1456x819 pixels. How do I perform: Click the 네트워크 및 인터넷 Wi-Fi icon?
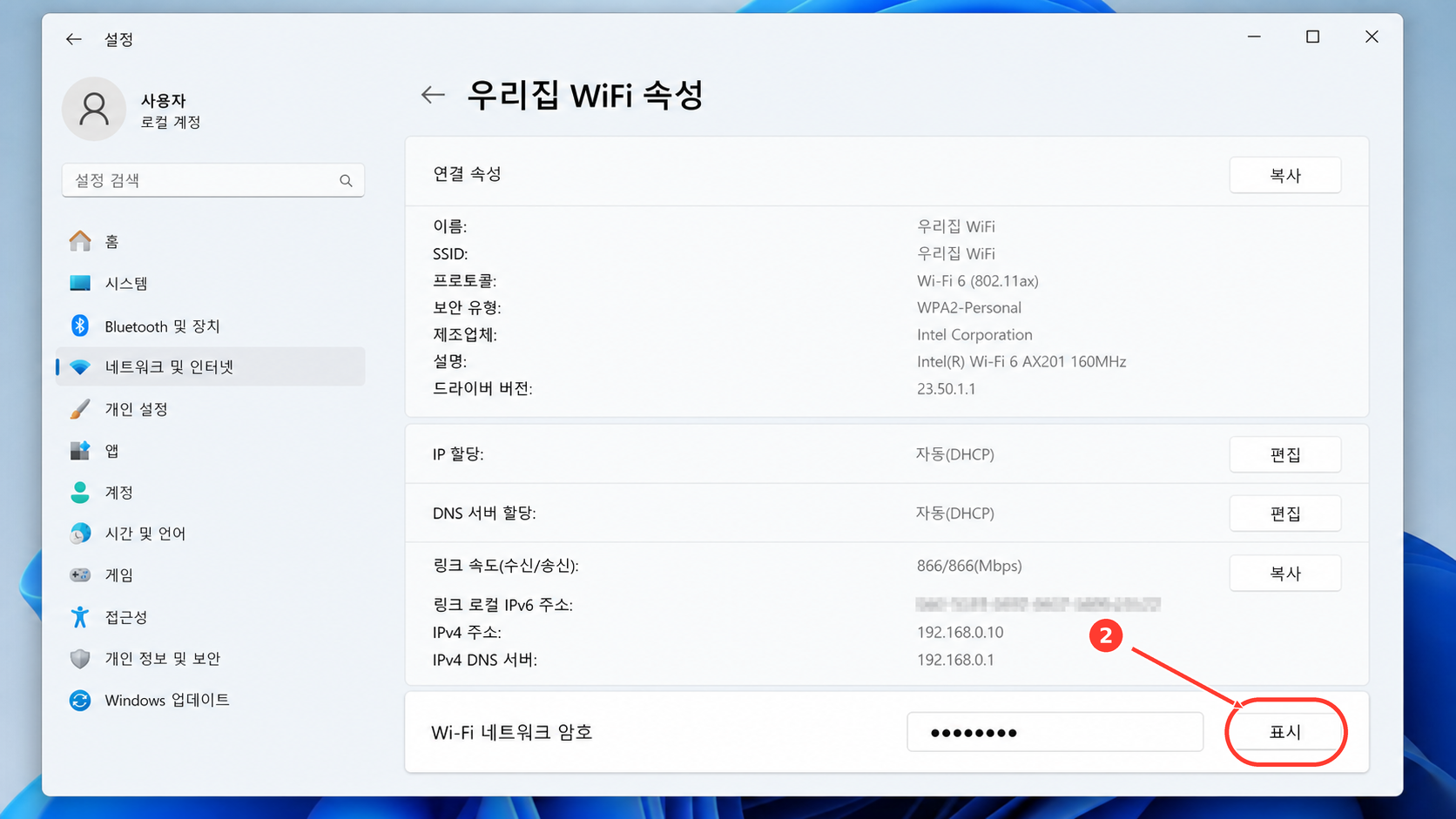[x=80, y=367]
